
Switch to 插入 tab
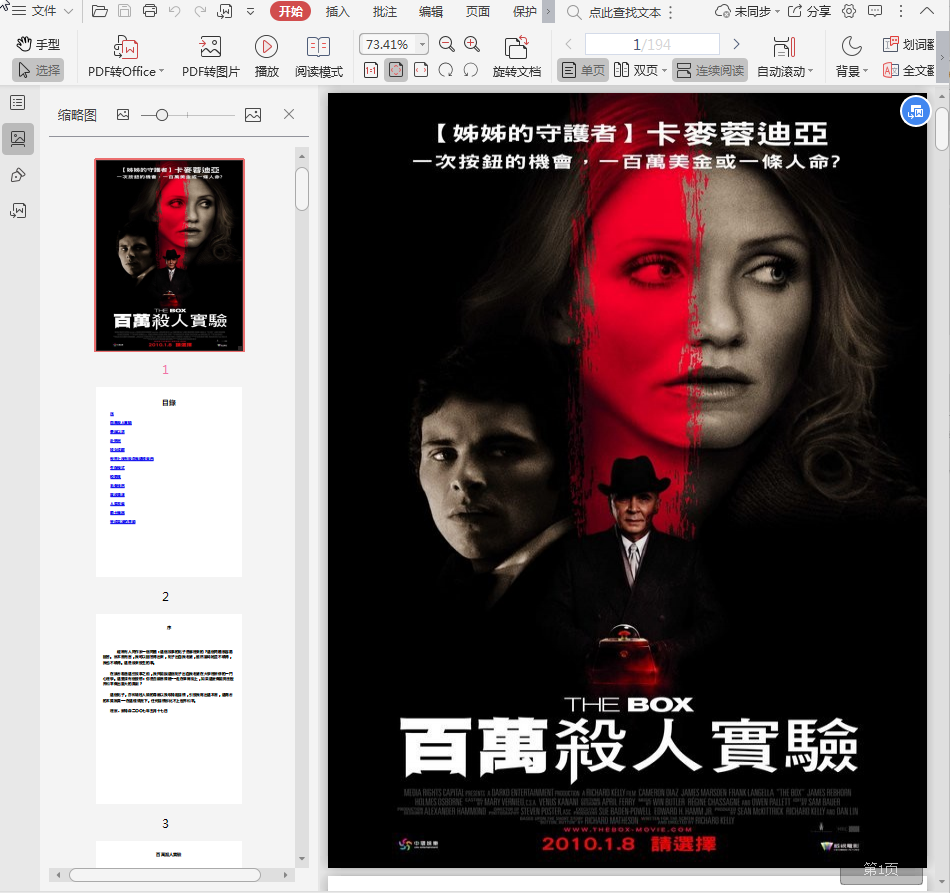coord(337,12)
